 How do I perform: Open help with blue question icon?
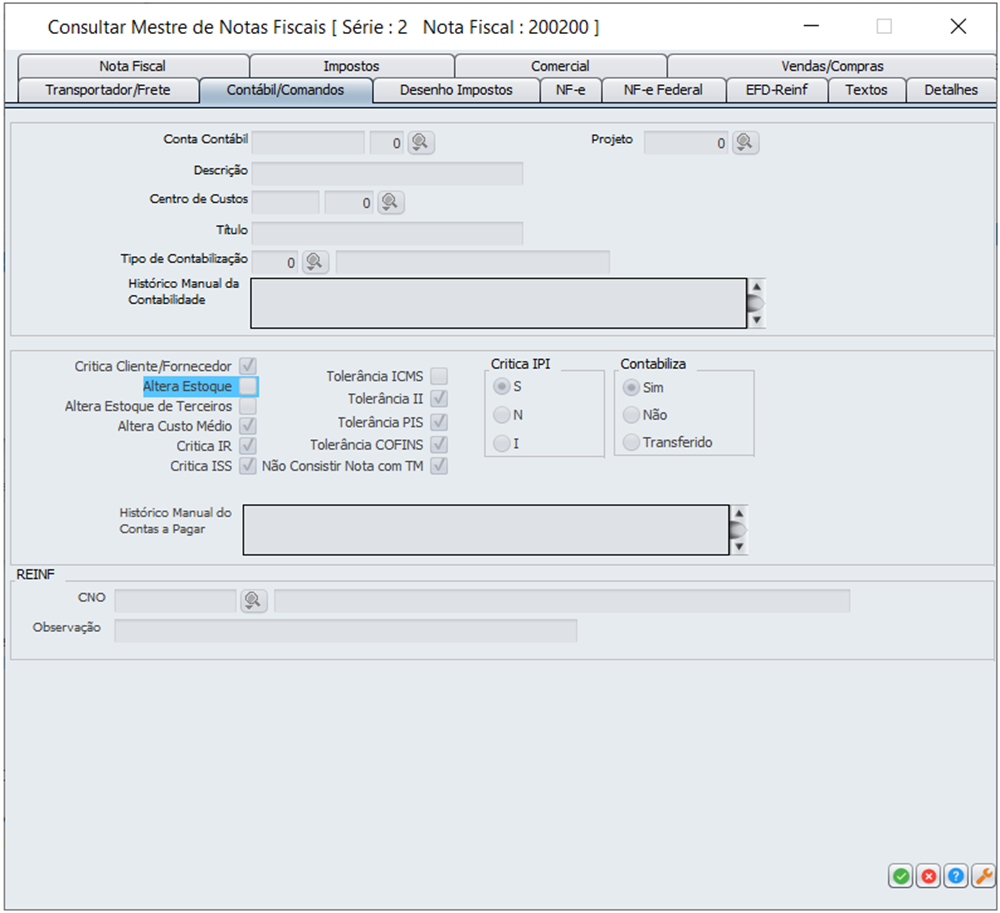(x=956, y=876)
